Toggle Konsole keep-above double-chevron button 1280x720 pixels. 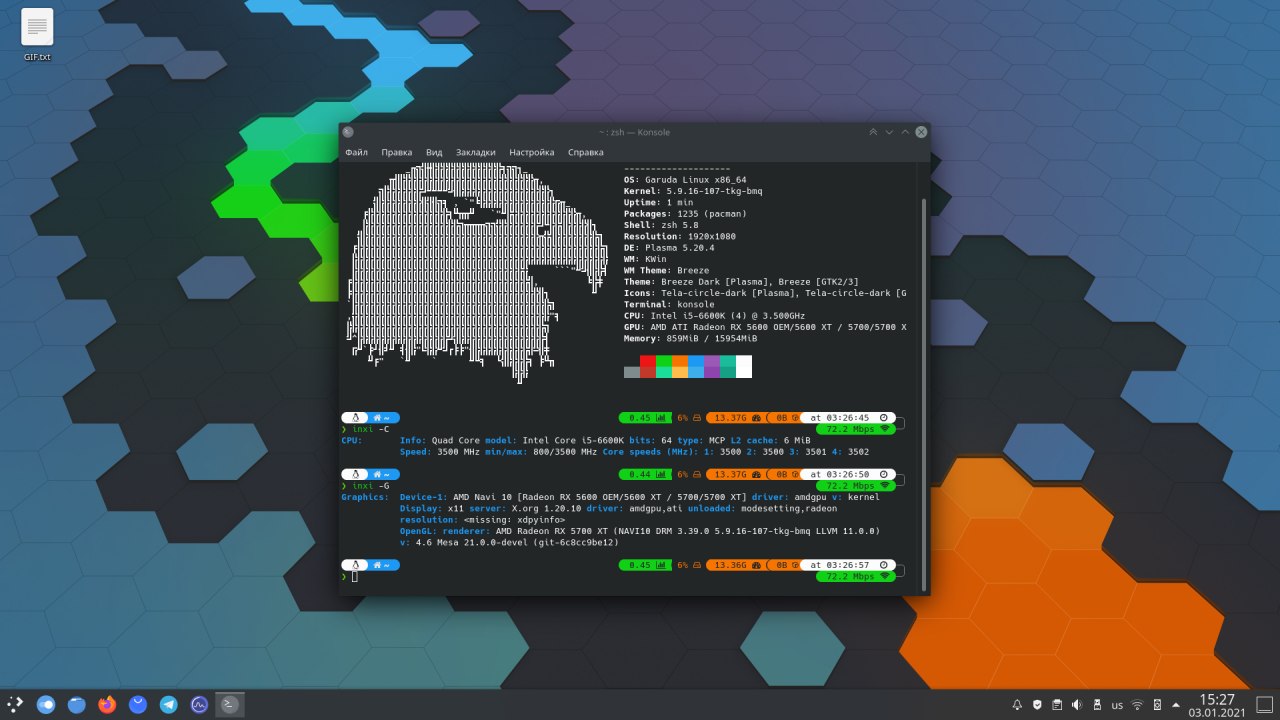point(873,132)
